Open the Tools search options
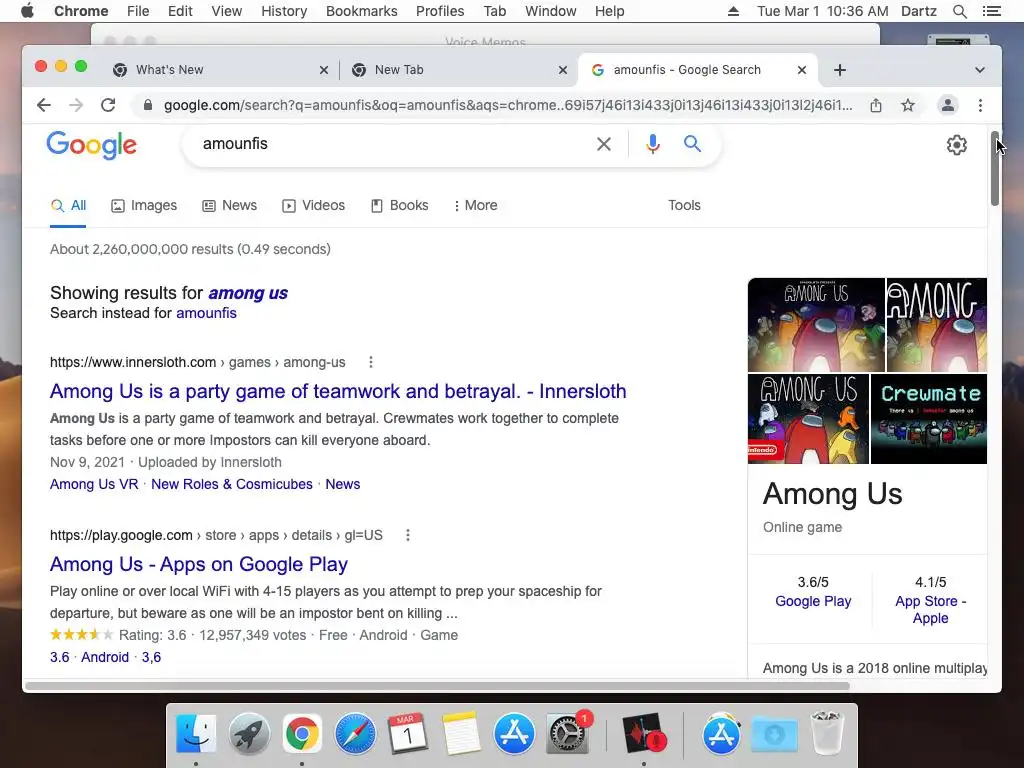Image resolution: width=1024 pixels, height=768 pixels. (684, 205)
